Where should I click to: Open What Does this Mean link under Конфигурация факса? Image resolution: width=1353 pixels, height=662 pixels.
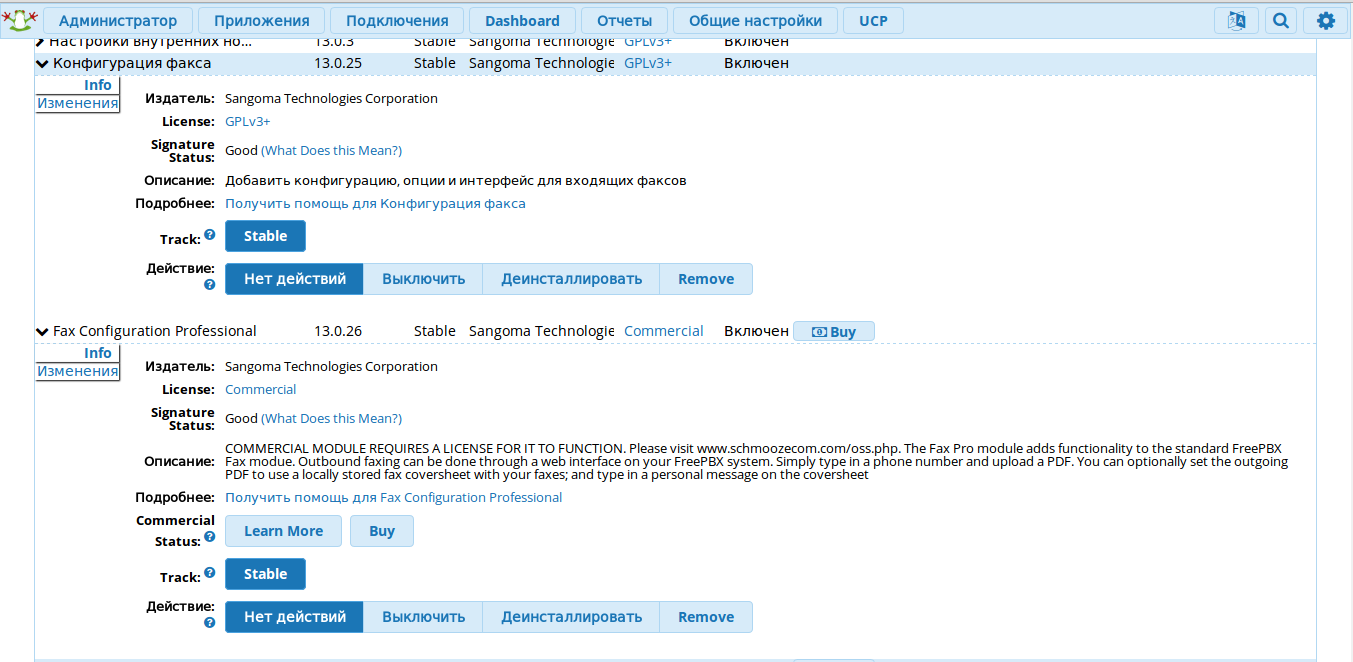(x=331, y=150)
